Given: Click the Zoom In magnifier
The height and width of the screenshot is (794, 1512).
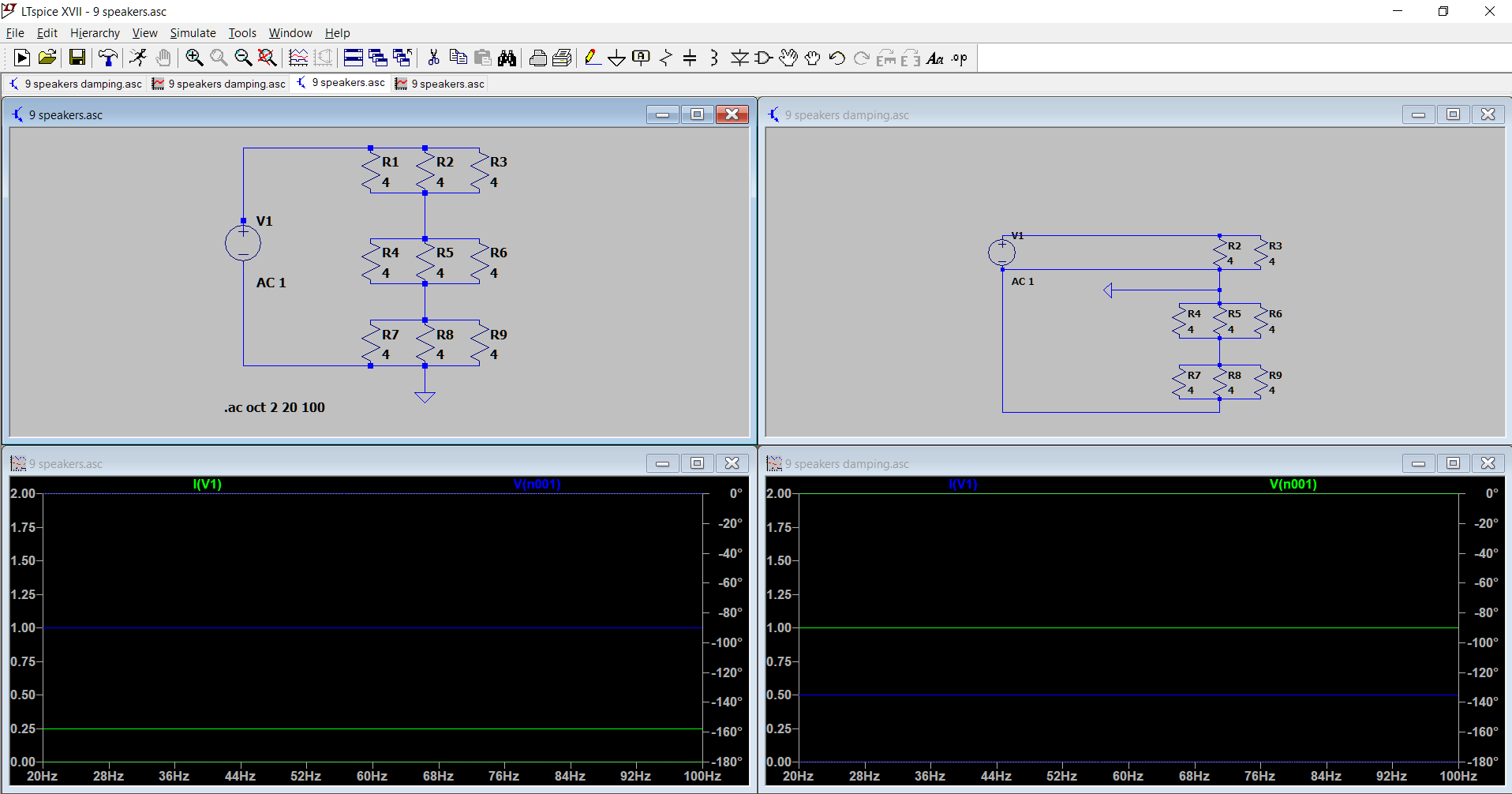Looking at the screenshot, I should (x=194, y=58).
